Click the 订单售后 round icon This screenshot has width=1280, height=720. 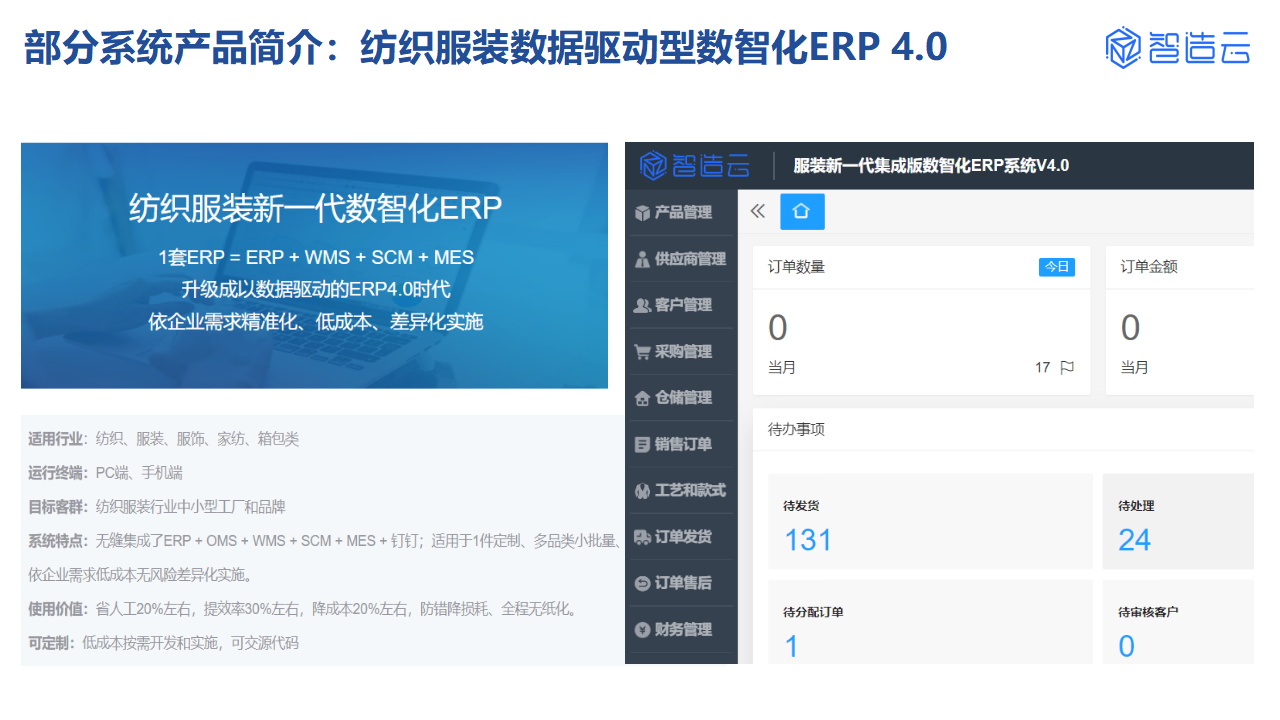(x=643, y=583)
